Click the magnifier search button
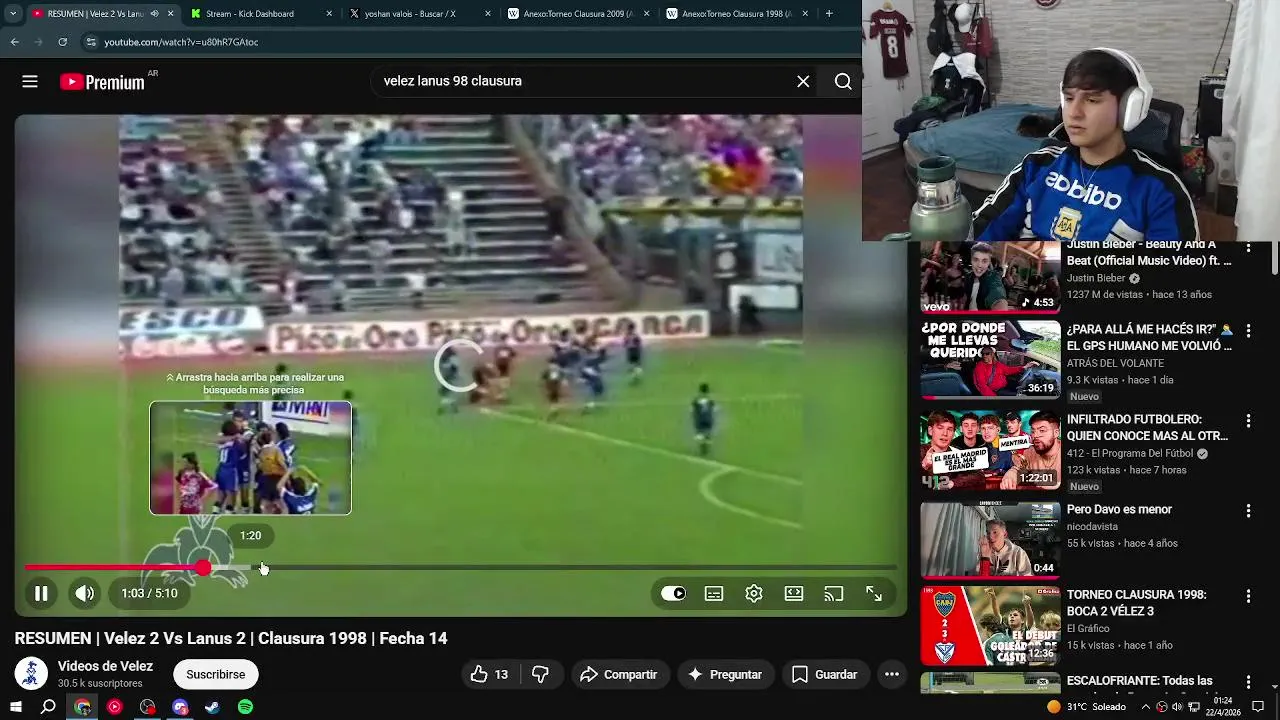The image size is (1280, 720). pos(843,82)
